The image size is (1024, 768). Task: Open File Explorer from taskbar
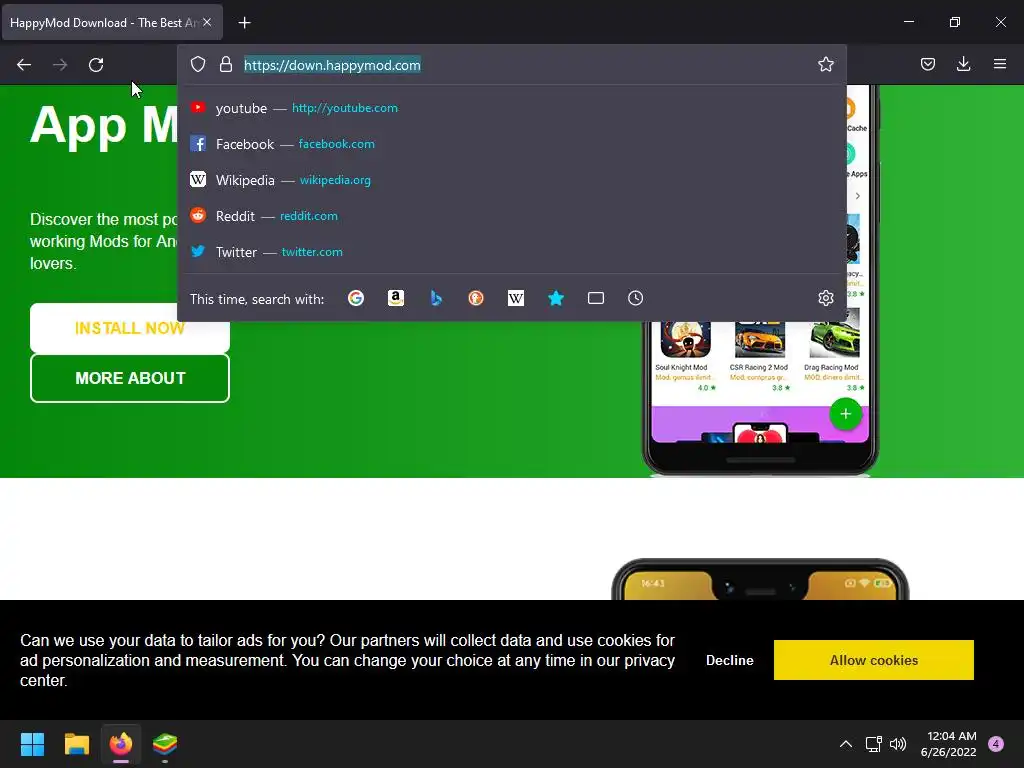coord(76,744)
